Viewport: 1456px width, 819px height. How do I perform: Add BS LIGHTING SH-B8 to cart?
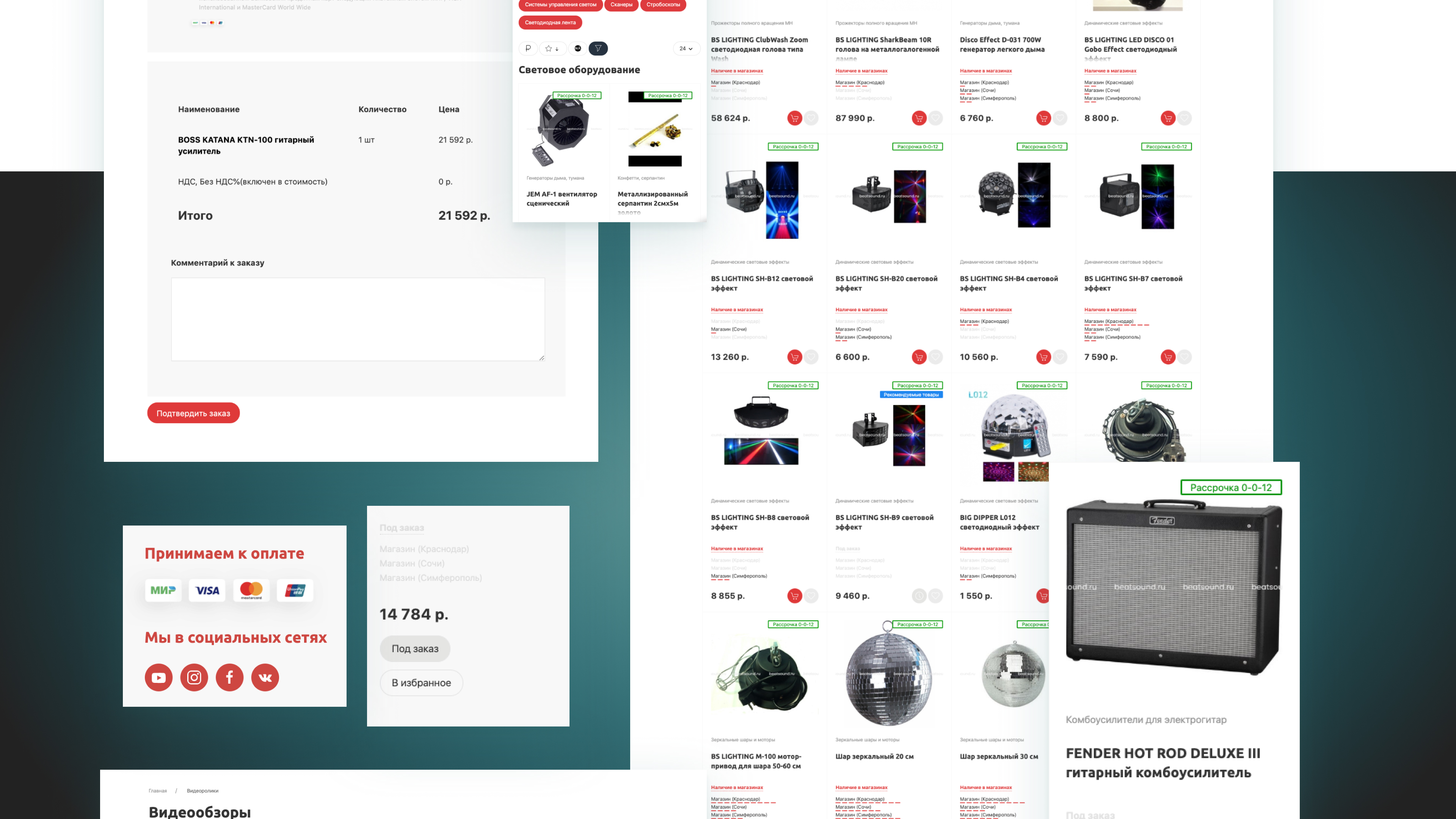point(794,596)
